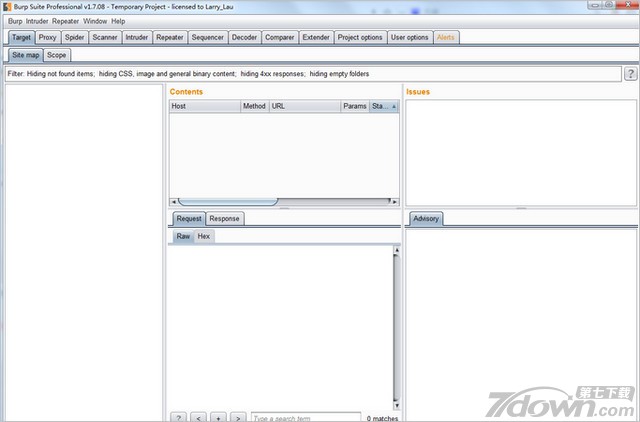Open the Intruder menu in the menu bar

pos(37,21)
